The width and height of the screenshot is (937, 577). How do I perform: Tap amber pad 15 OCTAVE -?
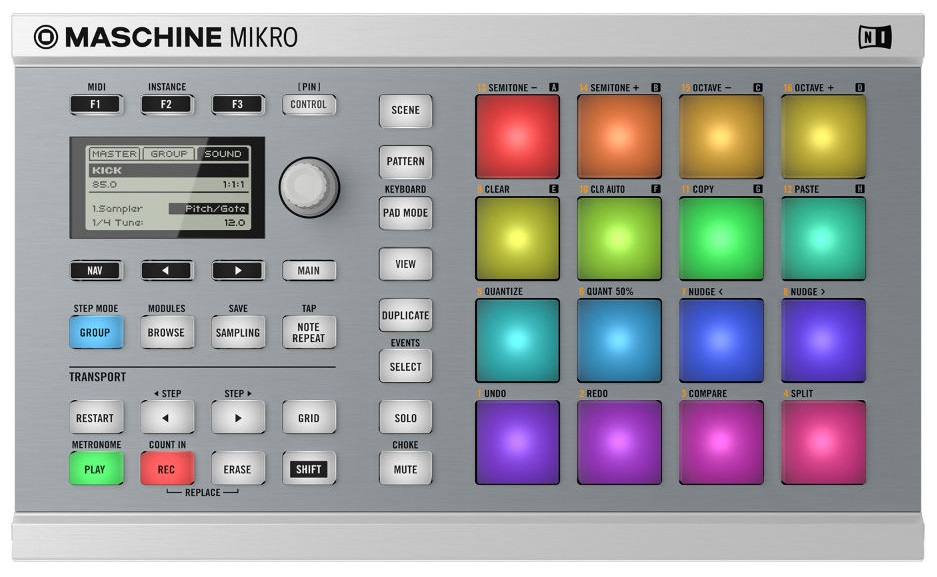(x=721, y=137)
